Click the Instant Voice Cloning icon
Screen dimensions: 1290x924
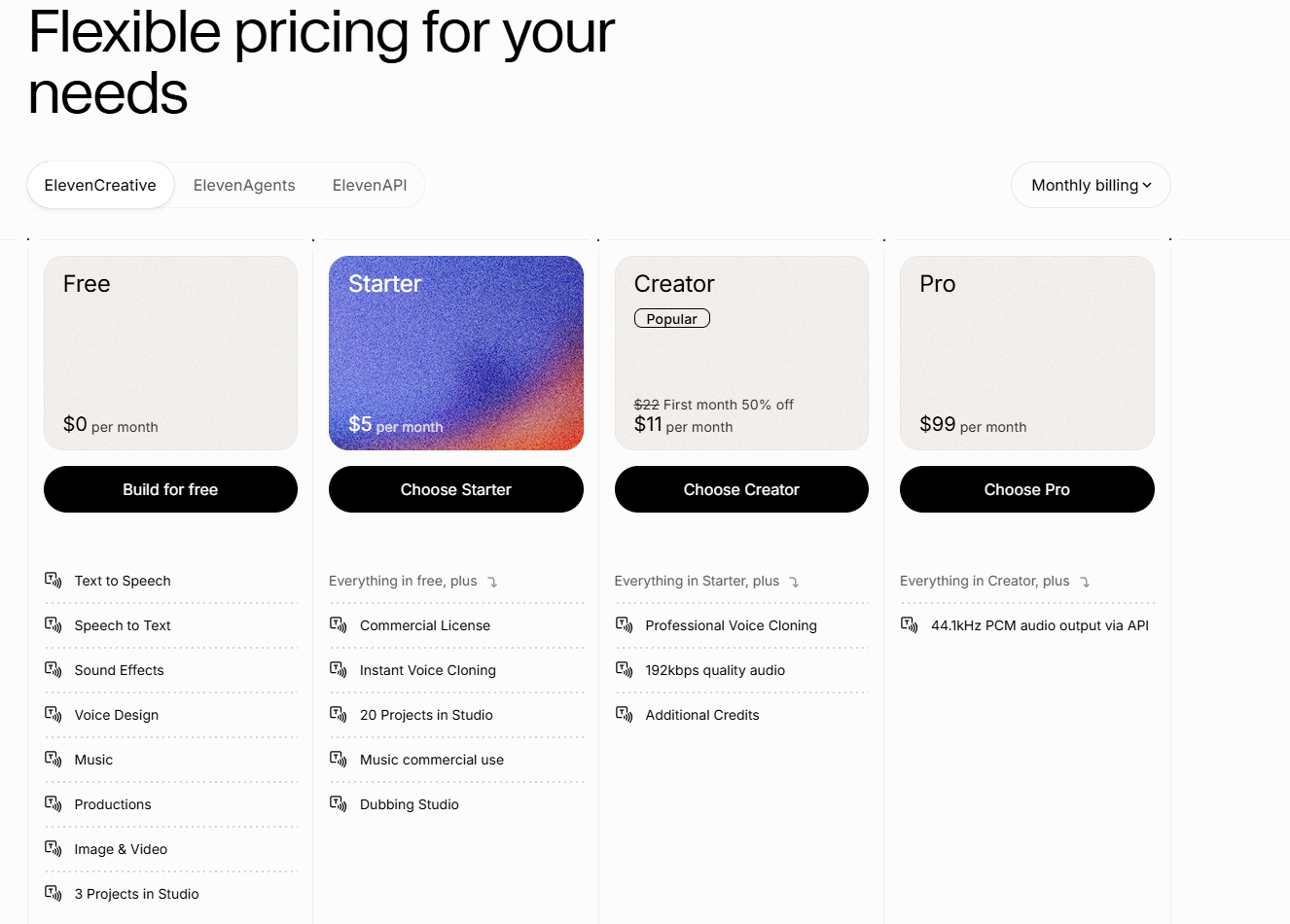pyautogui.click(x=339, y=670)
